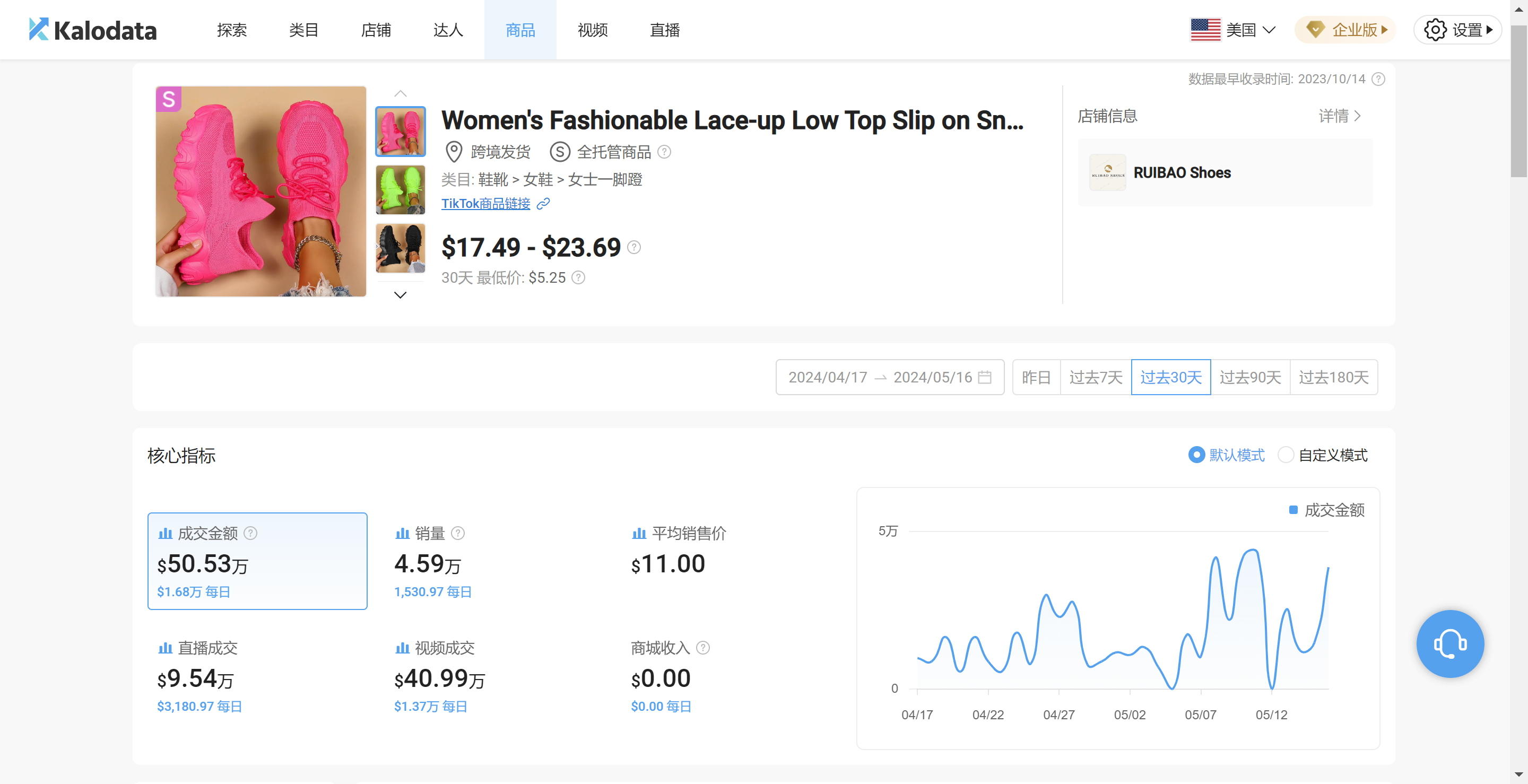Click the link icon beside TikTok商品链接
The image size is (1528, 784).
(x=543, y=204)
